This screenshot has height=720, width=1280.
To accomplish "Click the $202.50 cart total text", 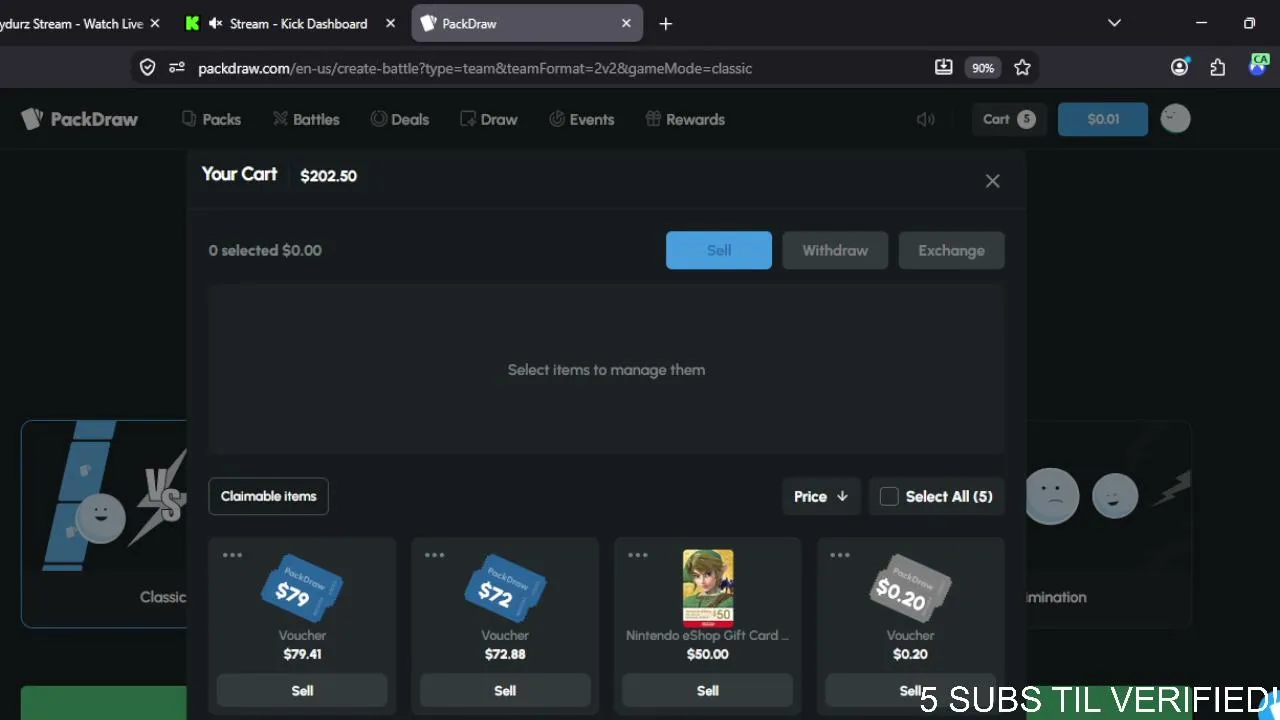I will [x=328, y=176].
